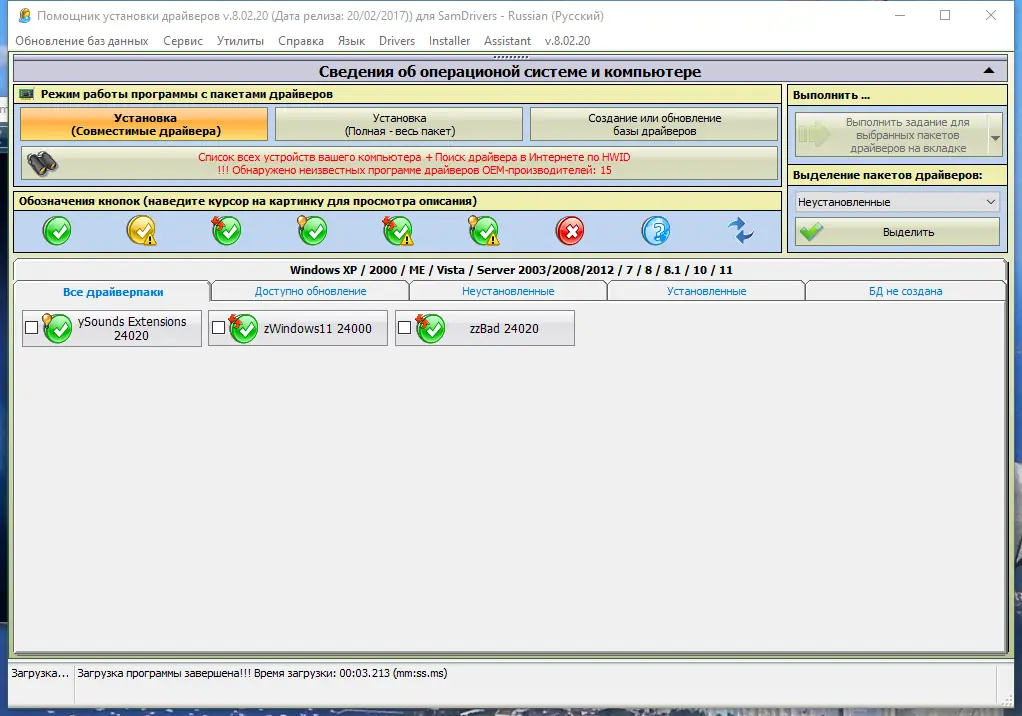
Task: Open the Утилиты menu
Action: click(x=240, y=41)
